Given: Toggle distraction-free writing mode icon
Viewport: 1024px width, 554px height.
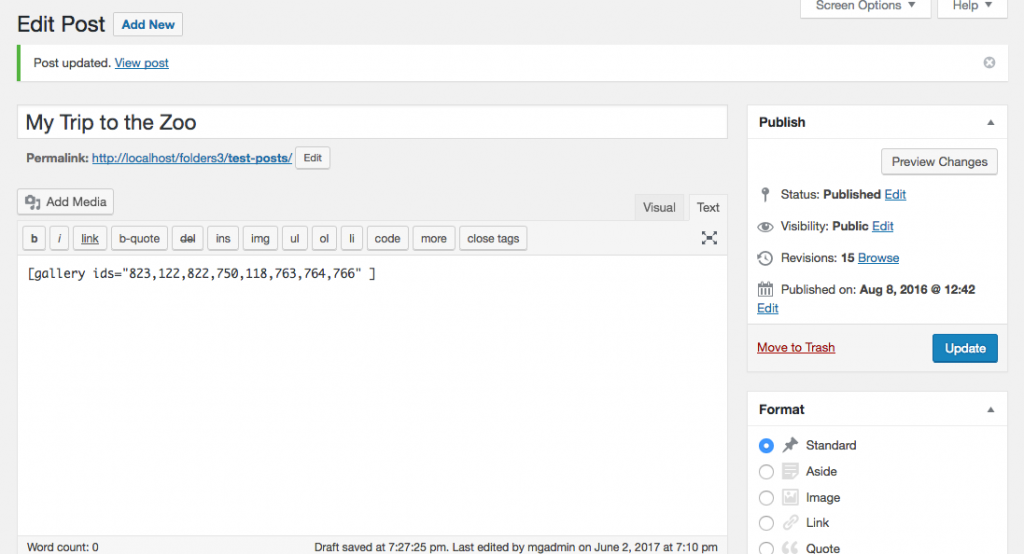Looking at the screenshot, I should click(709, 238).
